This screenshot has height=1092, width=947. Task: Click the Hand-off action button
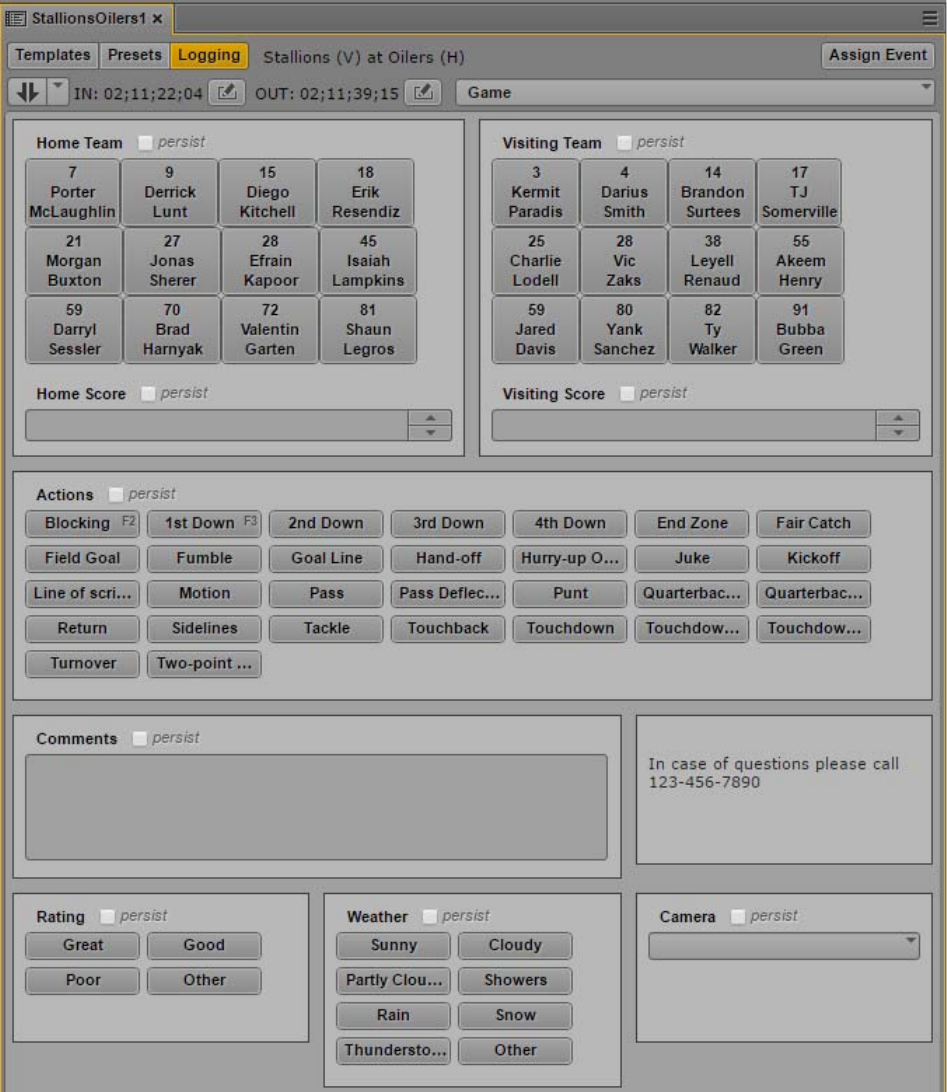tap(448, 559)
